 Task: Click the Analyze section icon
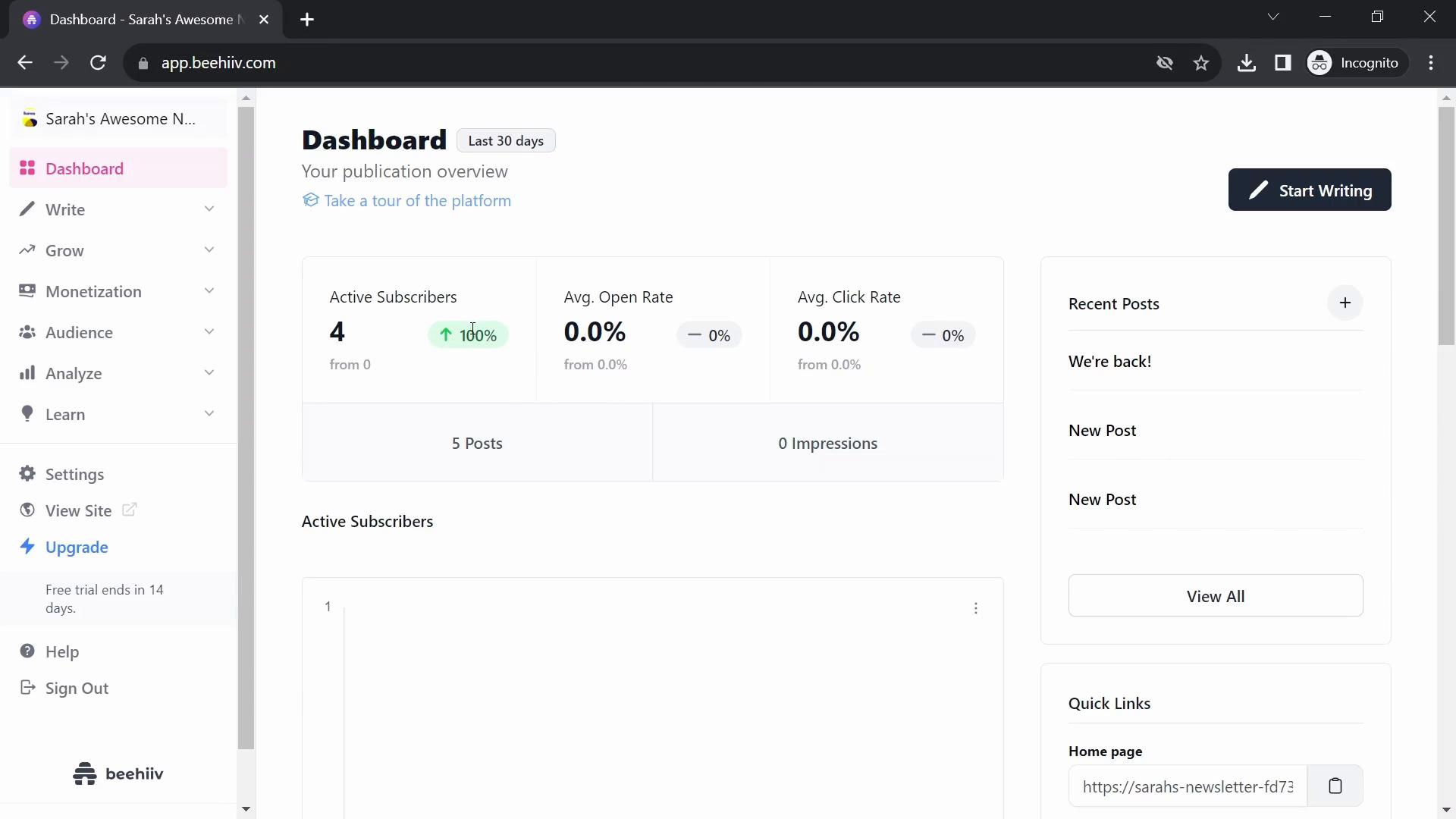[27, 372]
